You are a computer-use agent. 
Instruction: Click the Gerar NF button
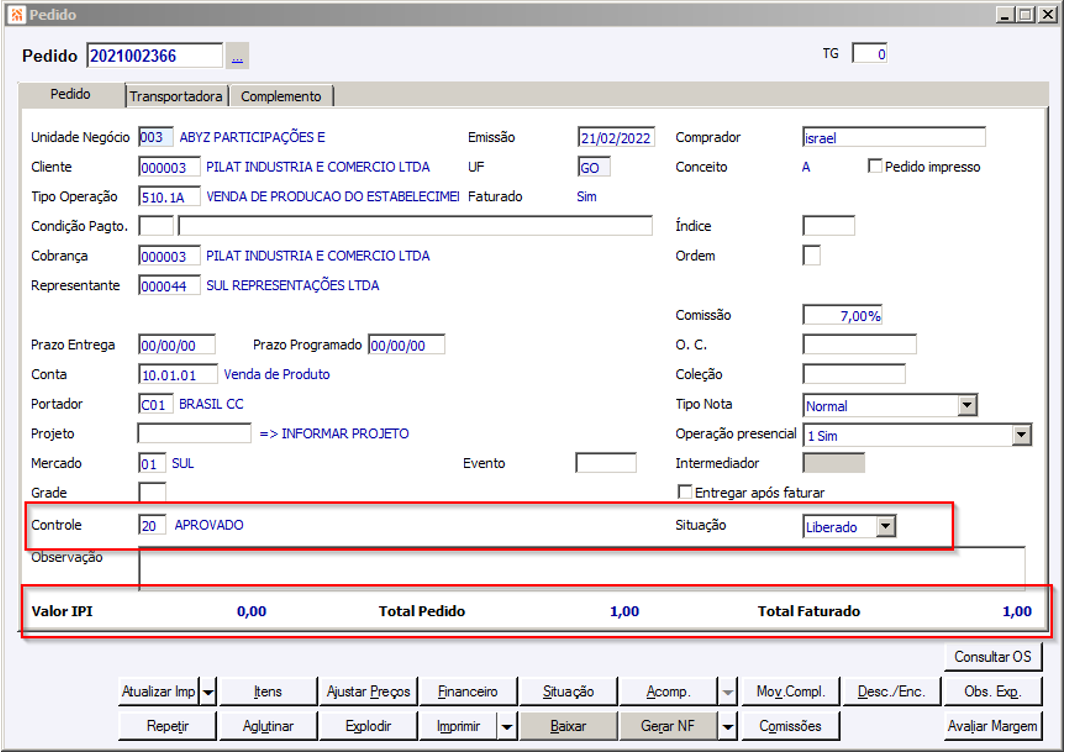(668, 727)
